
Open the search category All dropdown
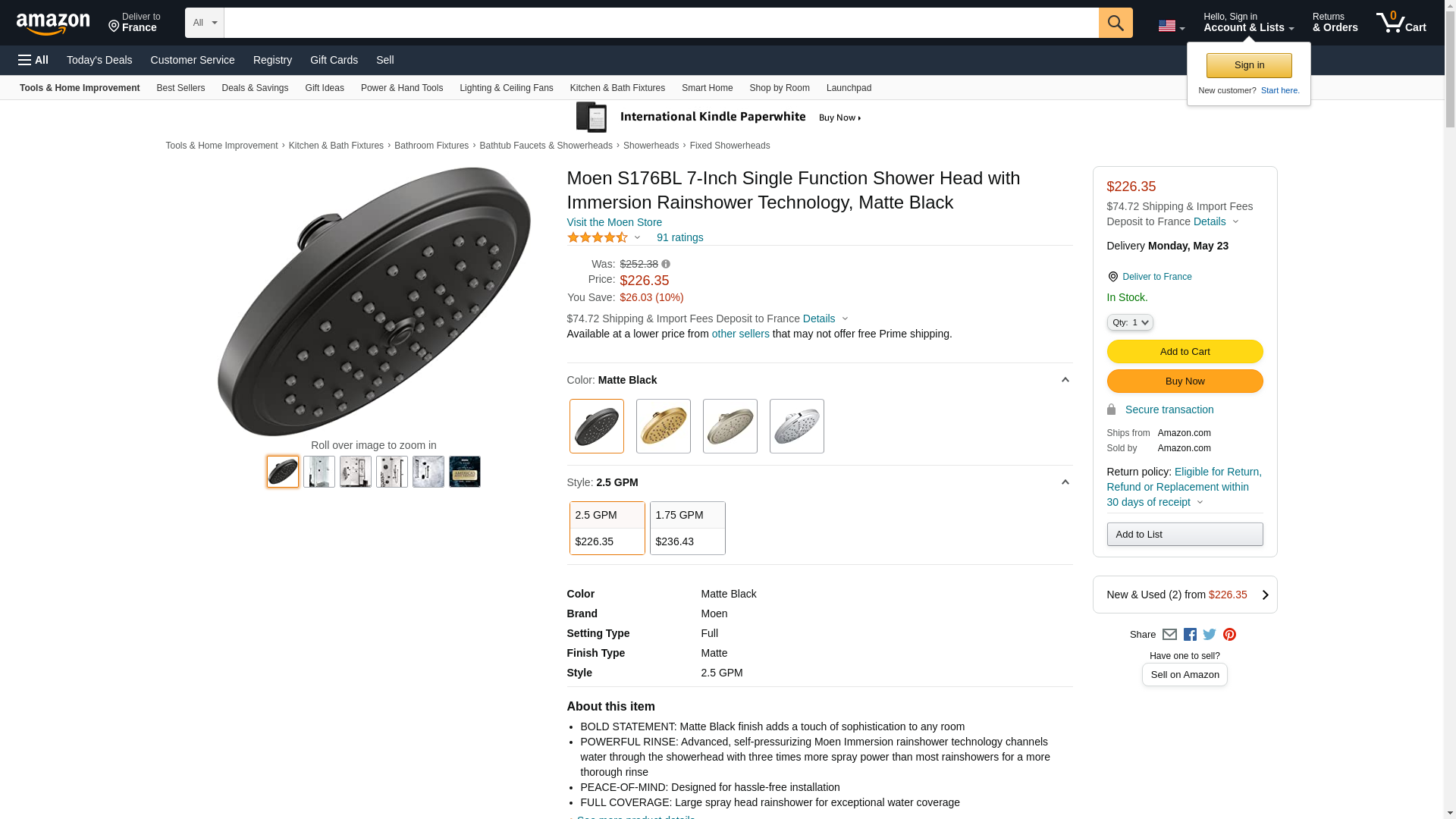click(204, 23)
